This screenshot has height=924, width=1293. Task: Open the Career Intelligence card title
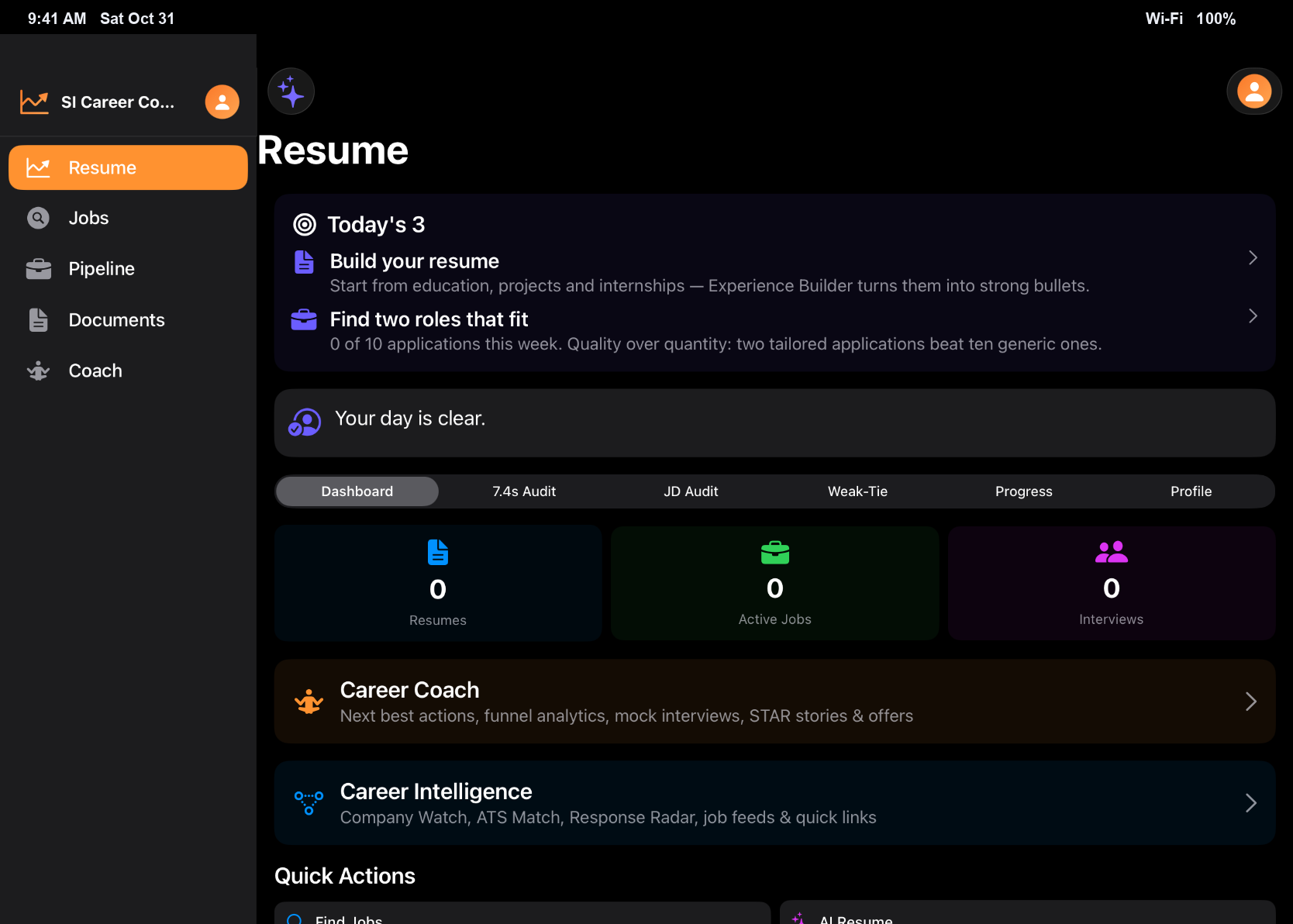(x=436, y=791)
